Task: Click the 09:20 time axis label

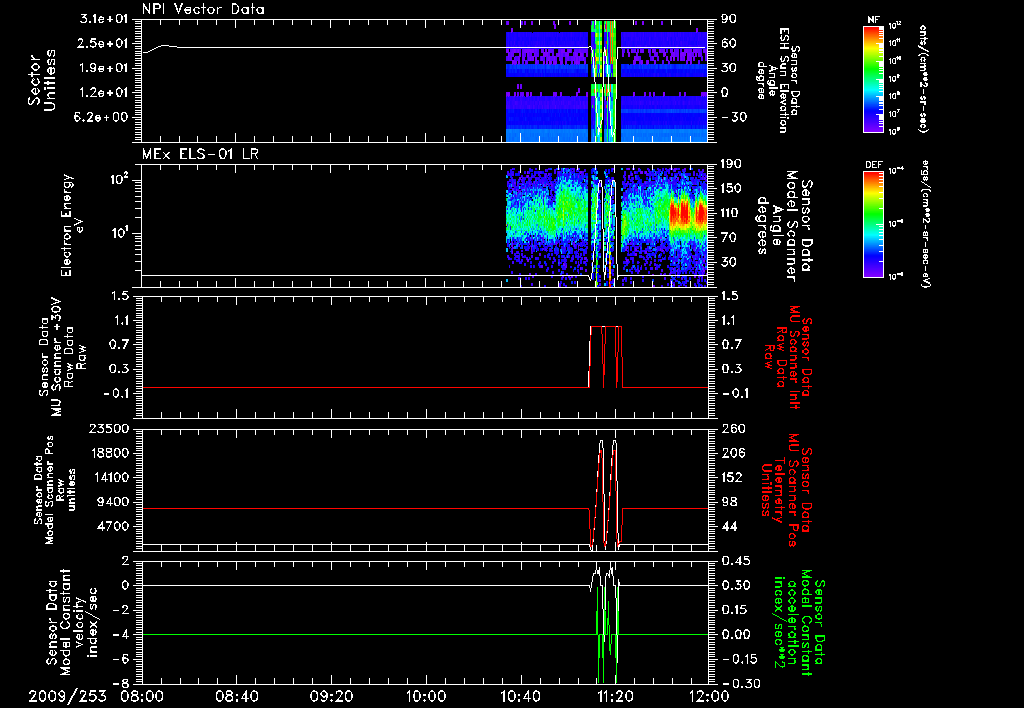Action: pyautogui.click(x=332, y=696)
